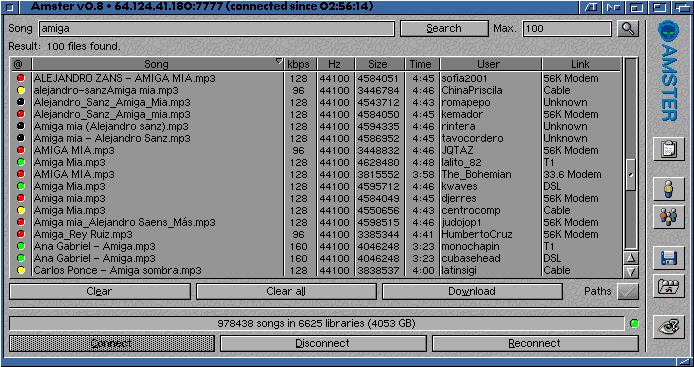Click the eye icon in sidebar
Image resolution: width=694 pixels, height=367 pixels.
click(668, 327)
